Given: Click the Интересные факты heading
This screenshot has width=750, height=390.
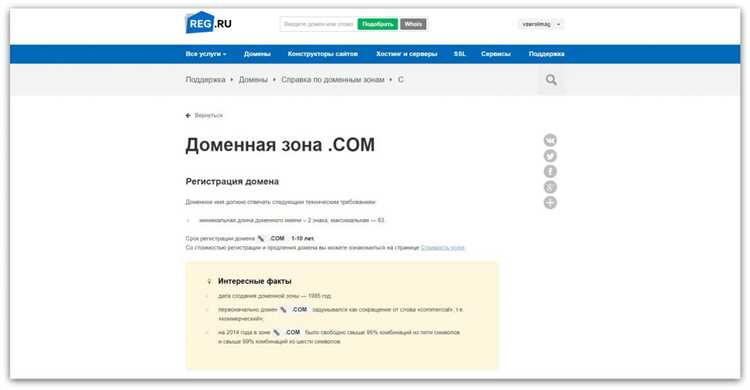Looking at the screenshot, I should coord(254,281).
